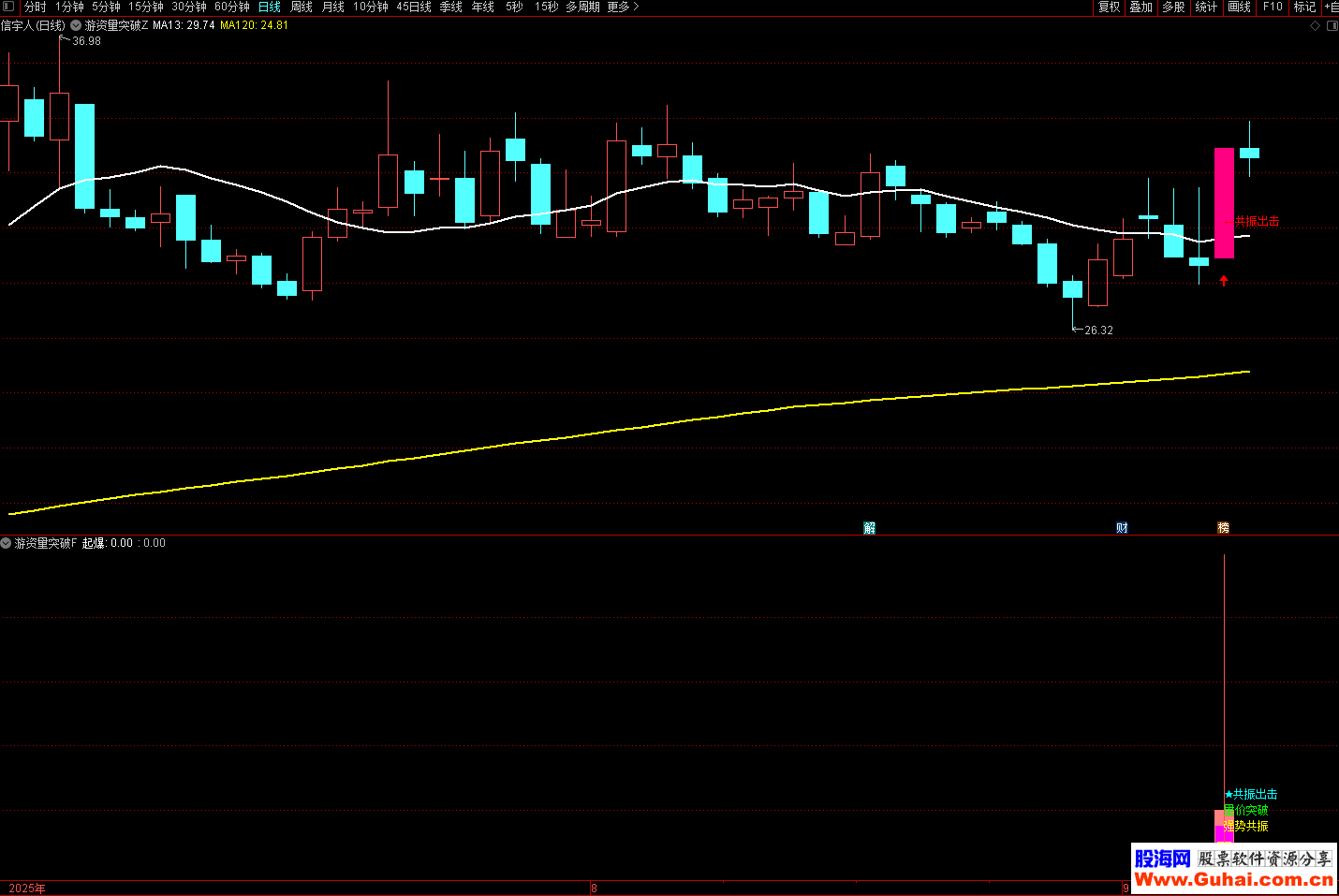Select the 15分钟 period

pos(146,7)
